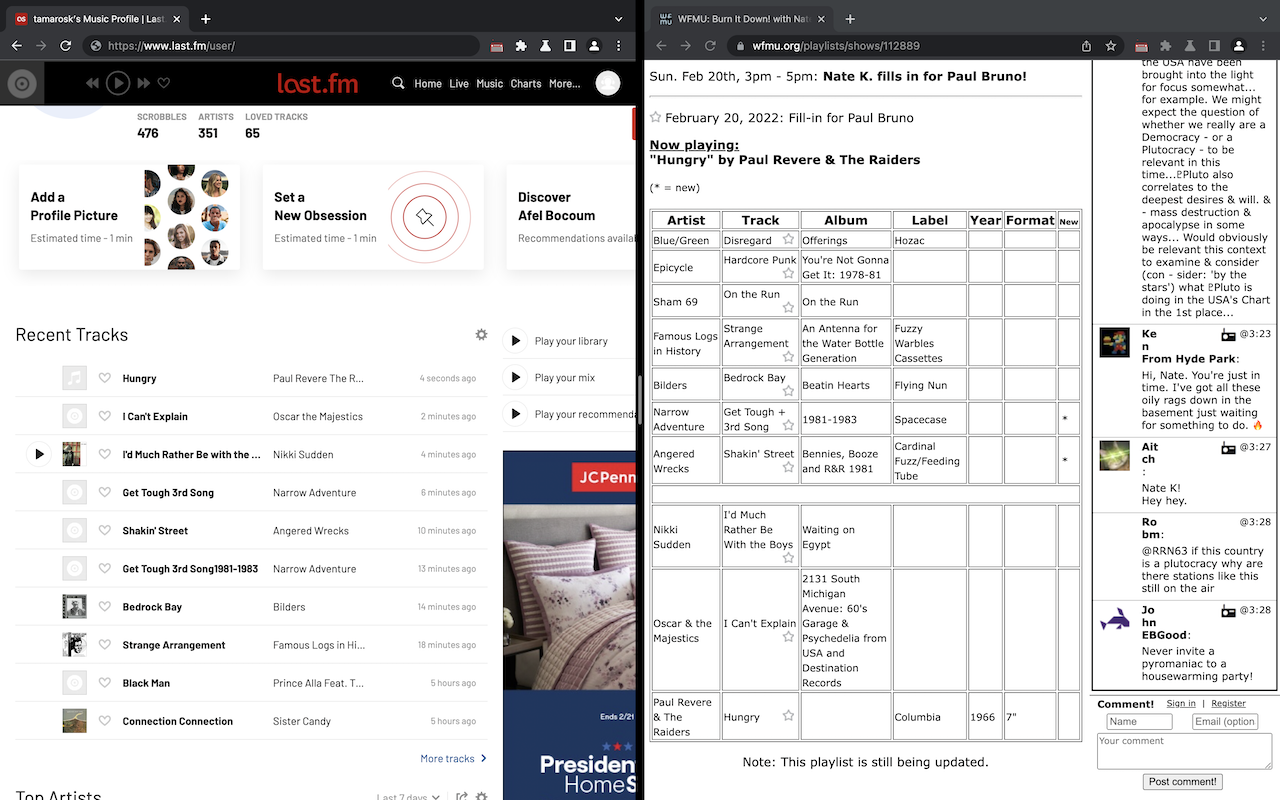The height and width of the screenshot is (800, 1280).
Task: Open the Music section on Last.fm
Action: click(x=490, y=84)
